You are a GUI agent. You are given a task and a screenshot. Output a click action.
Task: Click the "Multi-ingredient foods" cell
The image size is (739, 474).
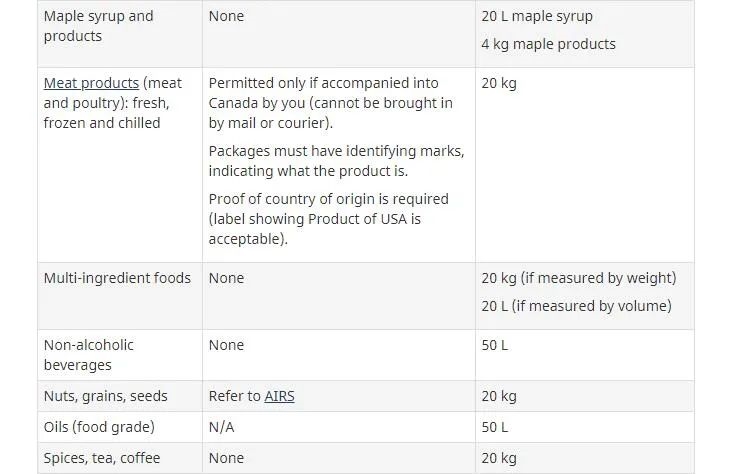click(x=117, y=278)
